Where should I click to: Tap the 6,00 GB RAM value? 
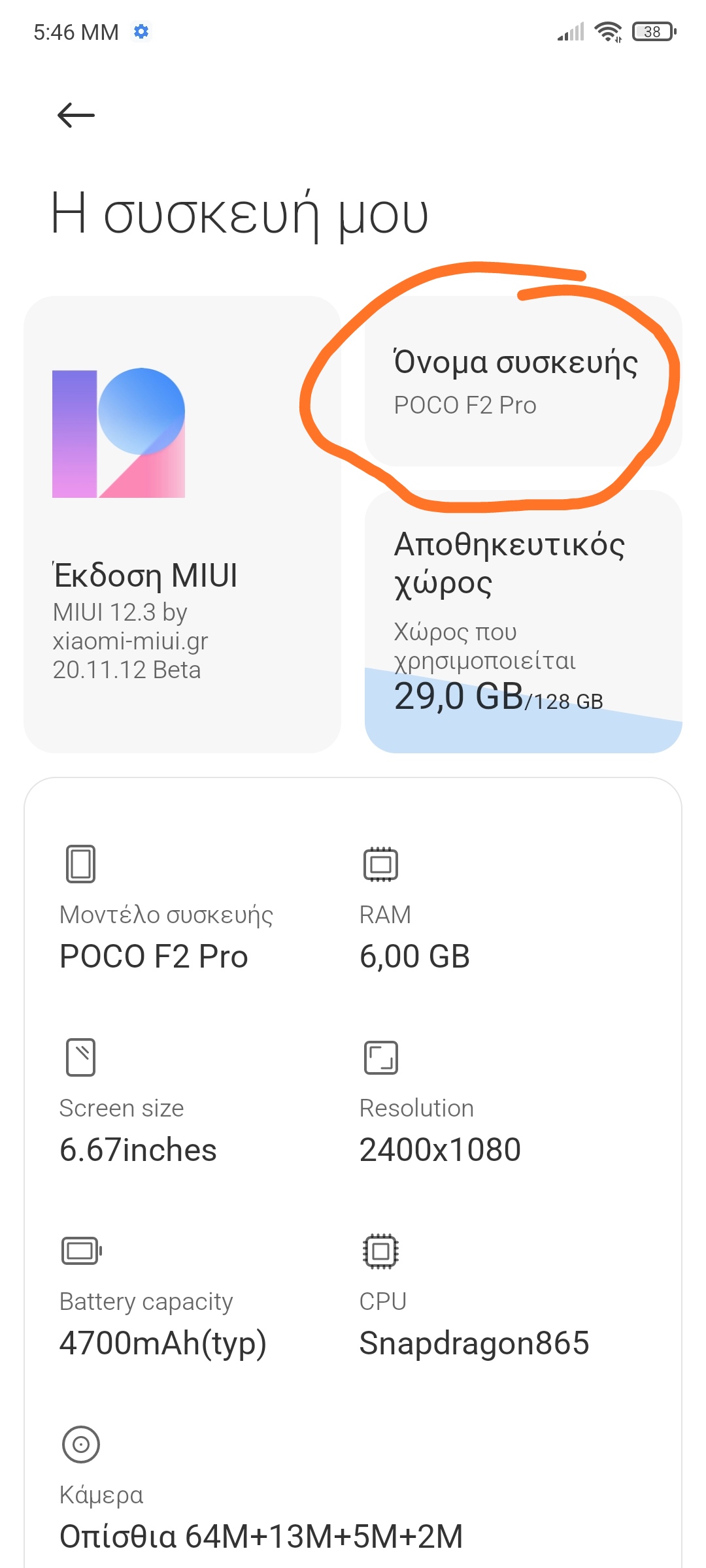[414, 956]
